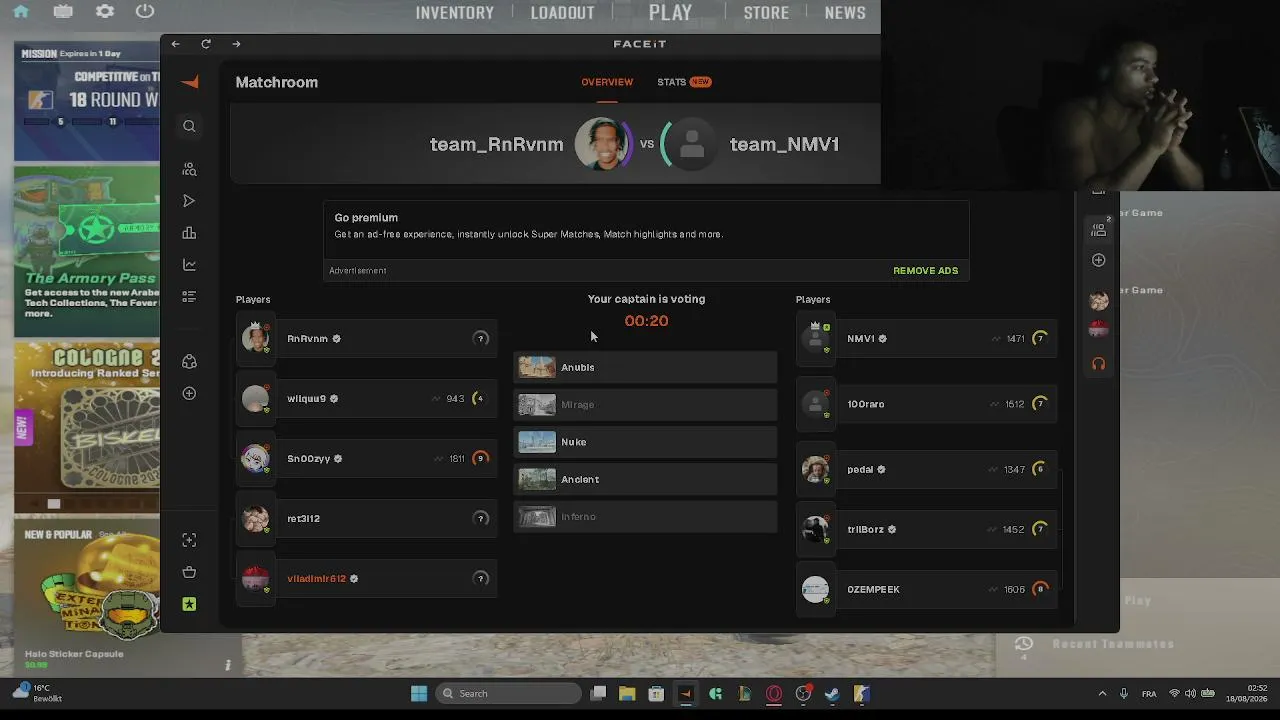
Task: Click team_RnRvnm captain avatar in header
Action: point(602,144)
